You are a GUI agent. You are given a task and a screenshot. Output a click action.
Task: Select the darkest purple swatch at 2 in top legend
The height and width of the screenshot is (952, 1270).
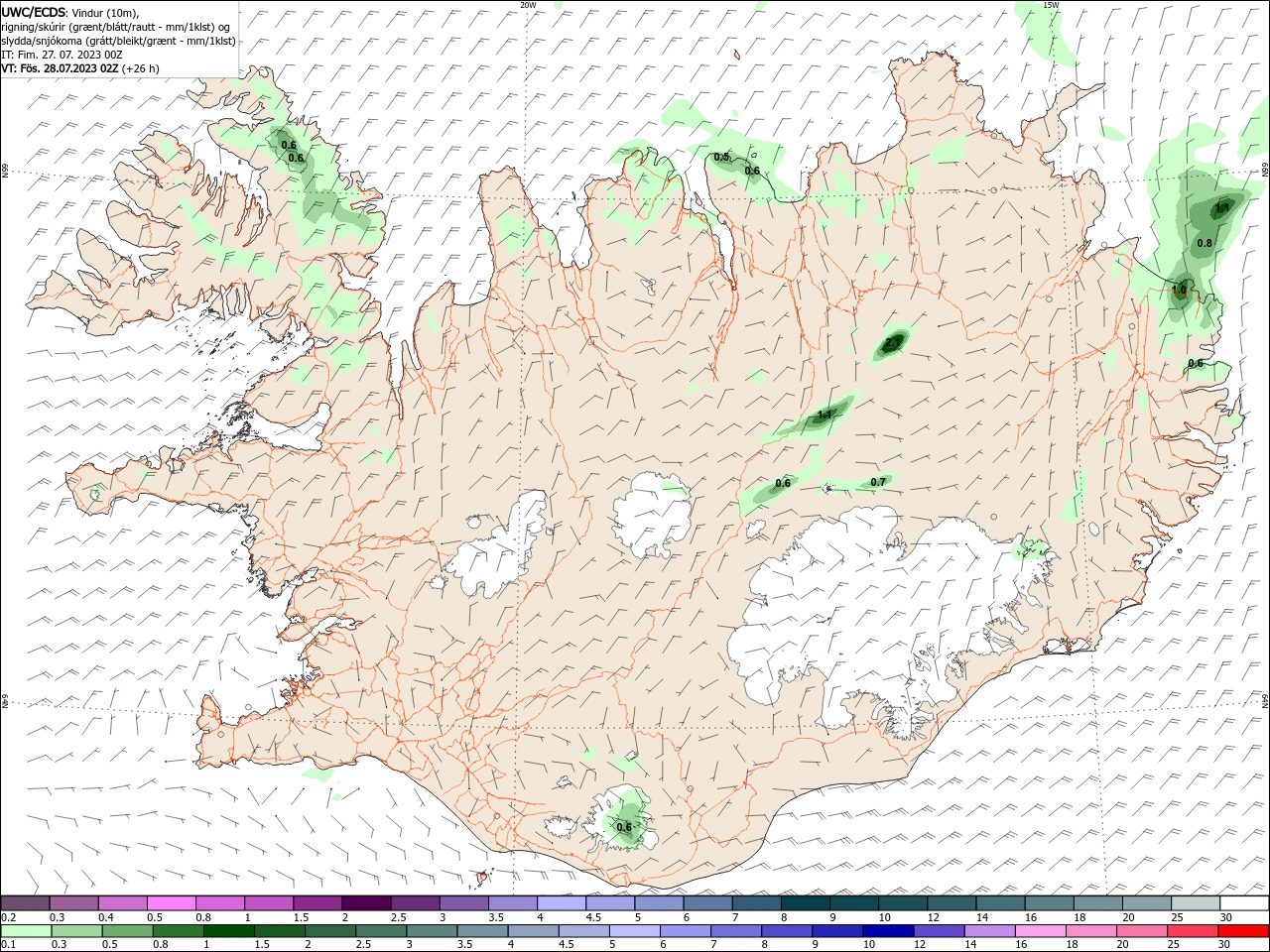[366, 903]
